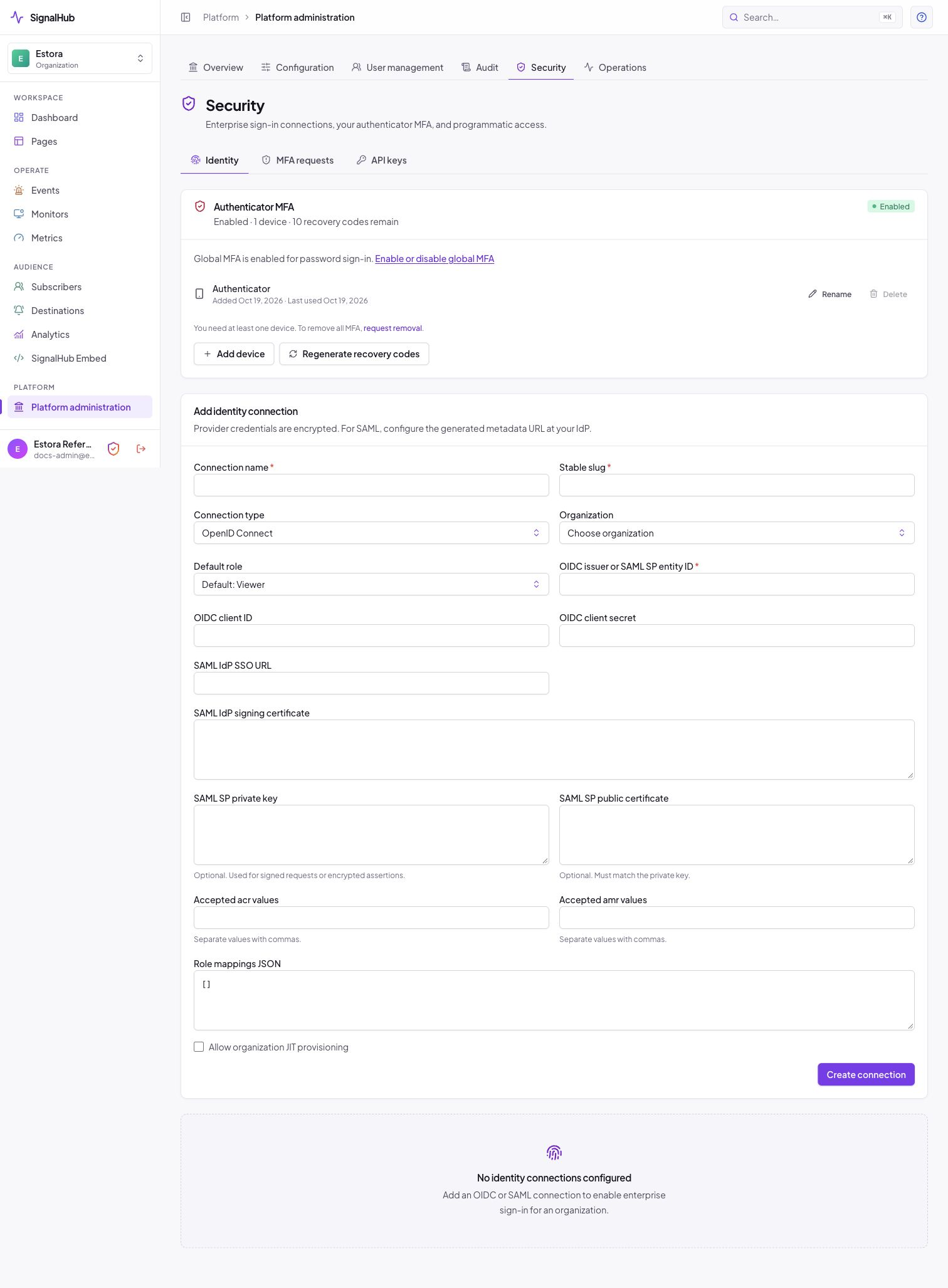
Task: Open Analytics in the sidebar
Action: click(x=80, y=335)
